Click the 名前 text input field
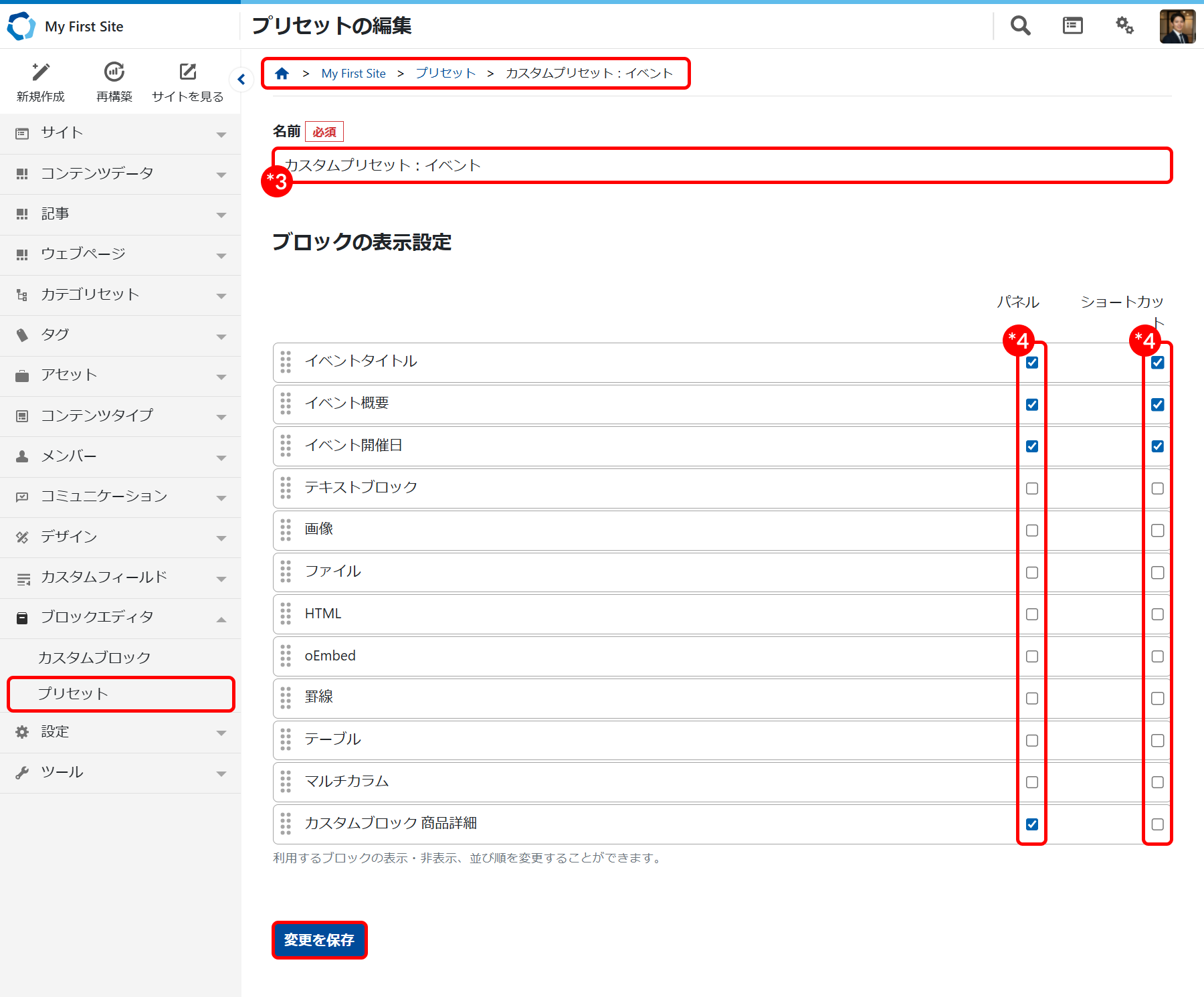Screen dimensions: 1204x997 pos(722,165)
